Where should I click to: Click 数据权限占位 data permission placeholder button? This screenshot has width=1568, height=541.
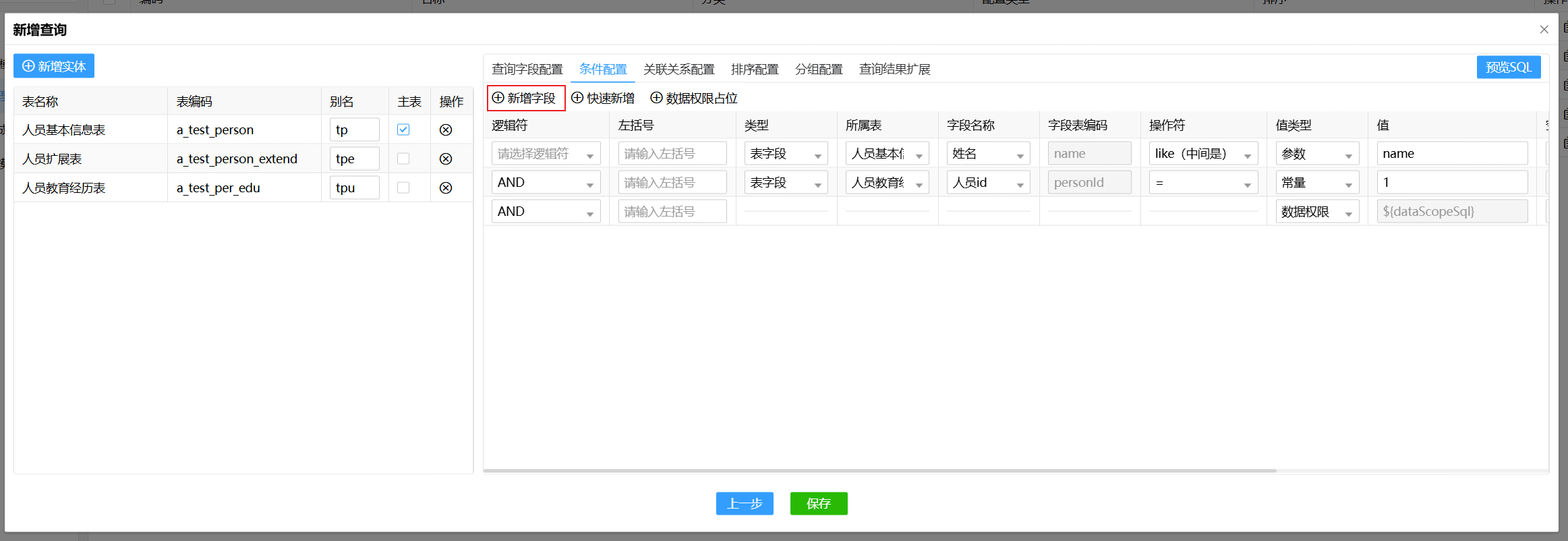(x=694, y=98)
